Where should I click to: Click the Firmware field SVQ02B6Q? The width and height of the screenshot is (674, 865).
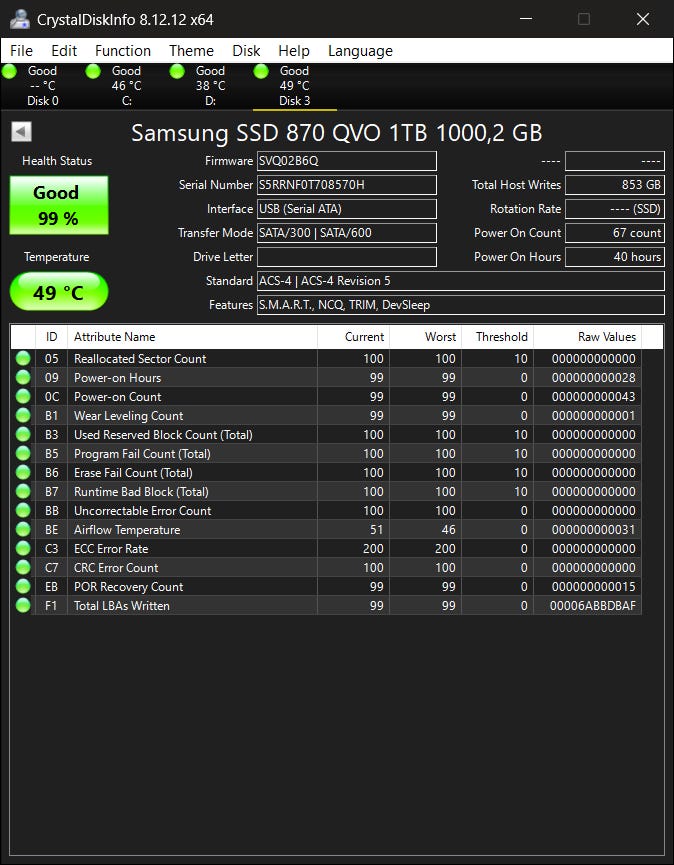[347, 161]
